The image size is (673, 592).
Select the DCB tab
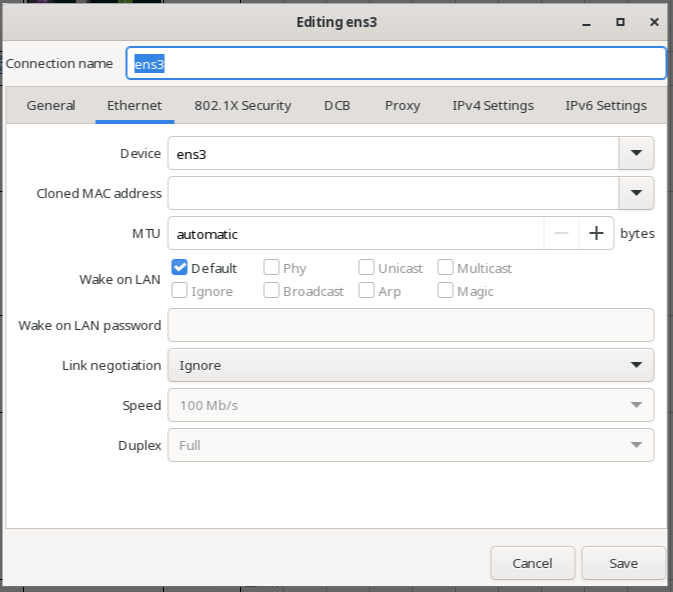337,105
